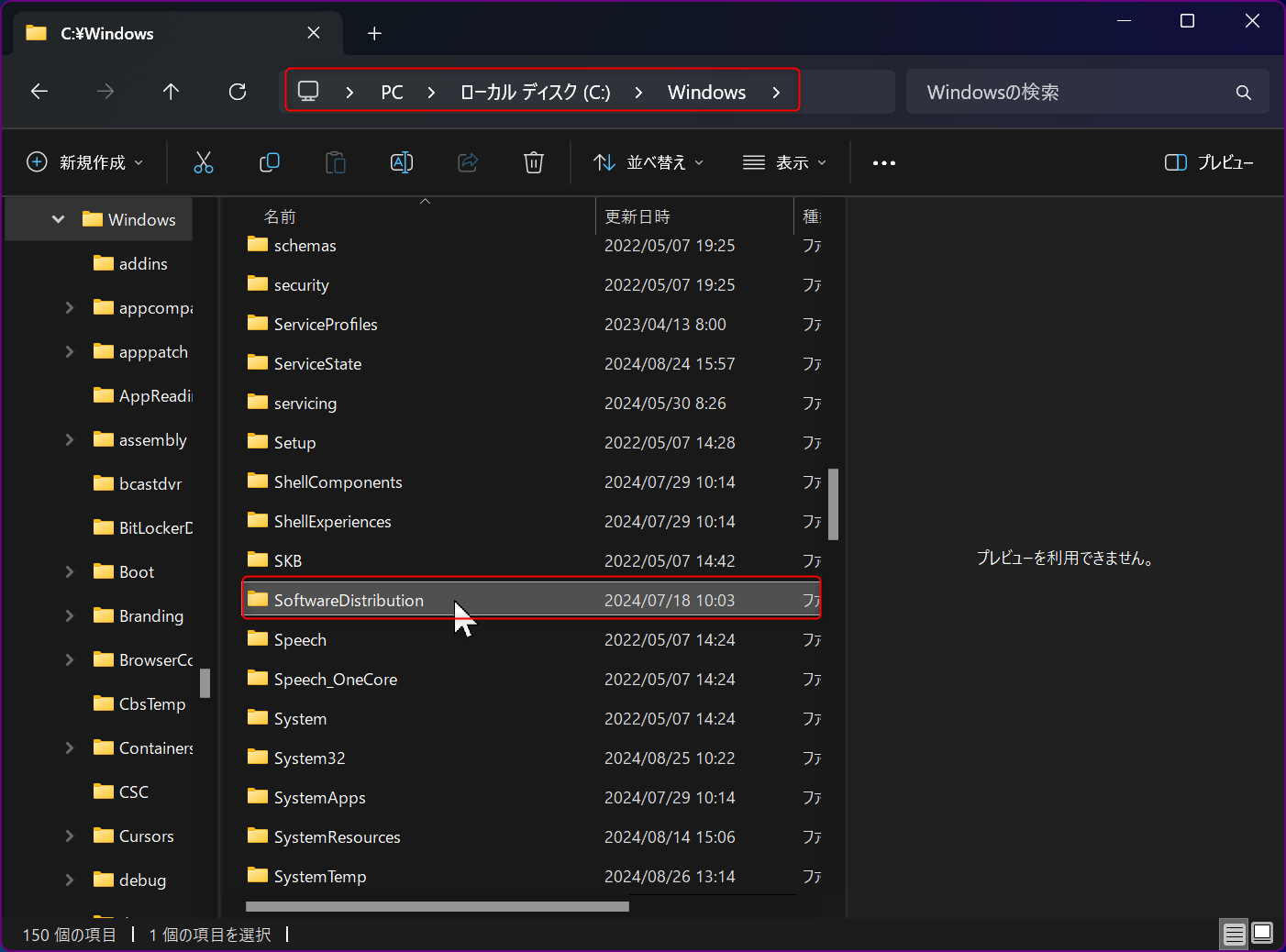Go back to the previous folder

pos(39,92)
